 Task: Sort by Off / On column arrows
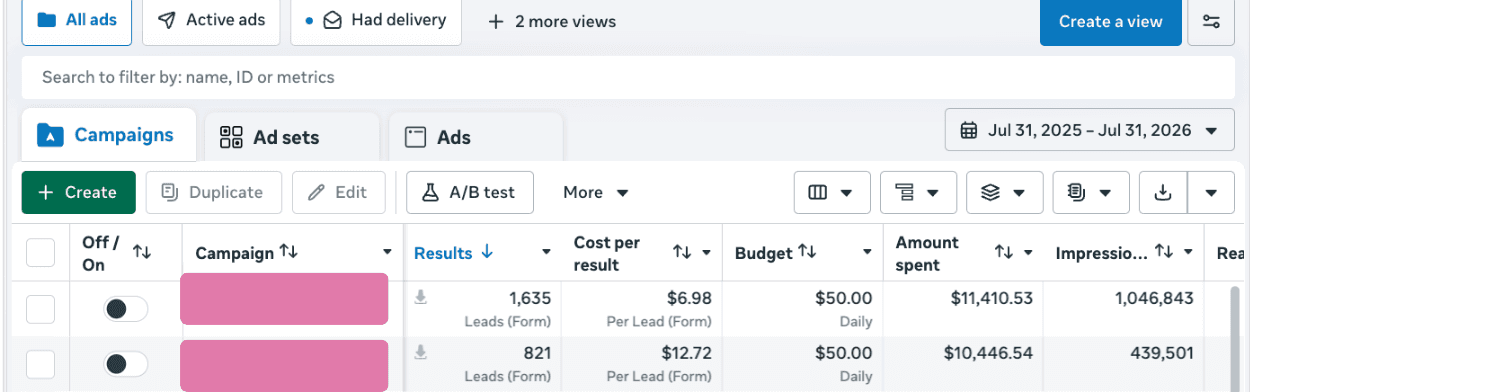click(142, 253)
